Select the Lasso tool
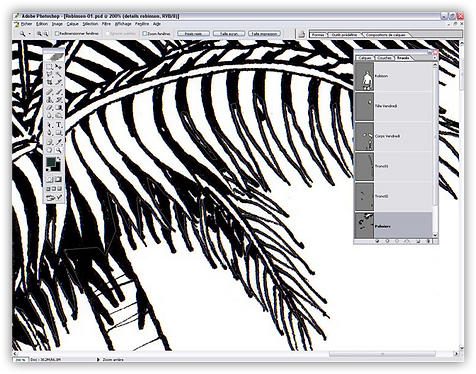Viewport: 476px width, 374px height. pyautogui.click(x=49, y=74)
